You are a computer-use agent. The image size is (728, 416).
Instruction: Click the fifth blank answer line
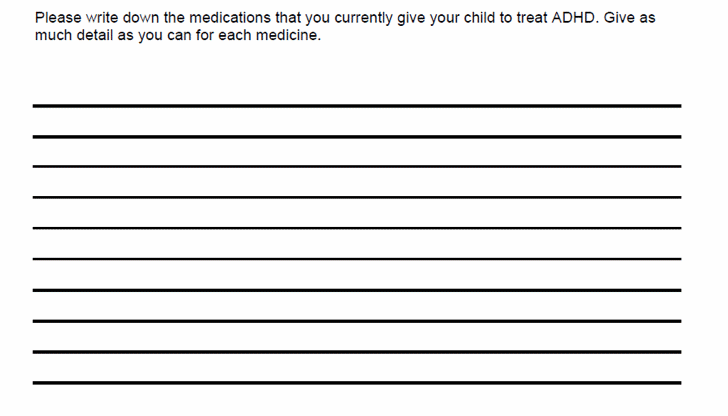[x=356, y=228]
